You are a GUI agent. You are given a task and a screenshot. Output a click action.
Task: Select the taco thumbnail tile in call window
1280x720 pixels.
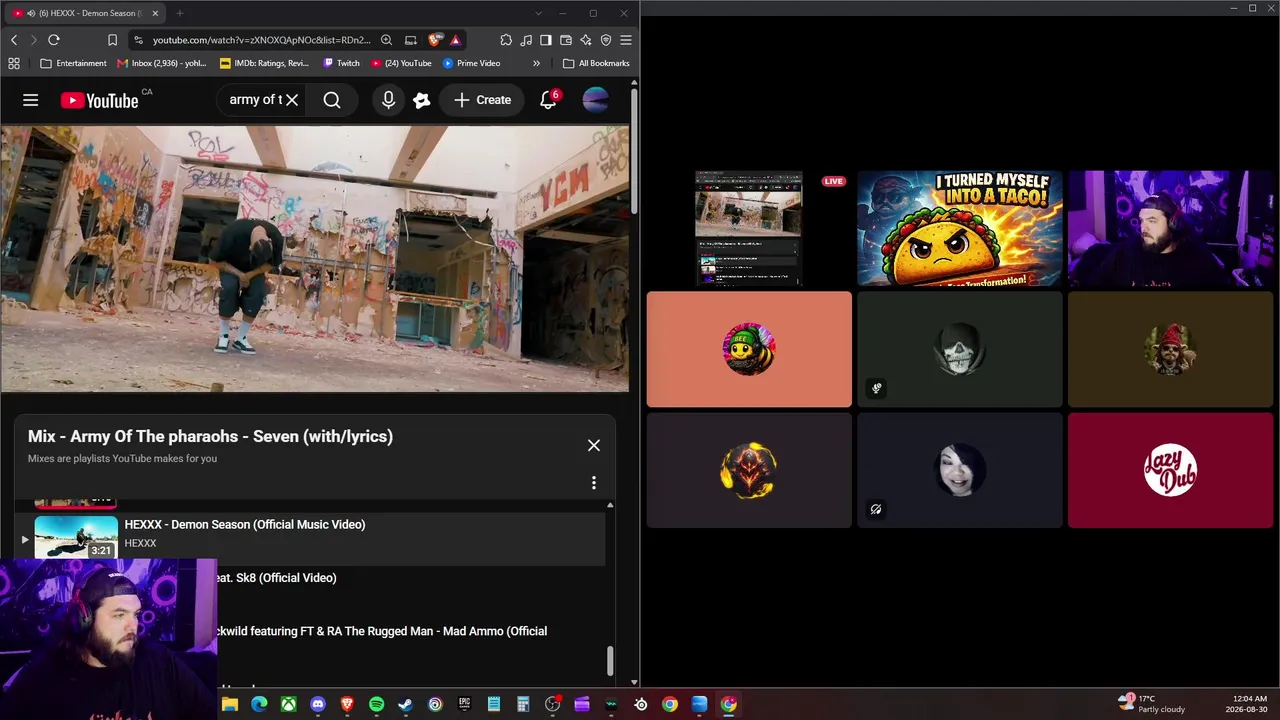pos(960,229)
